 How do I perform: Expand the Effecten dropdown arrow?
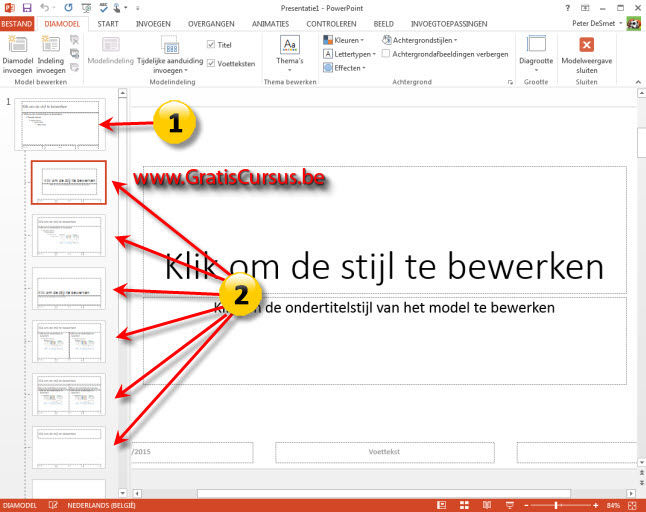pyautogui.click(x=364, y=68)
